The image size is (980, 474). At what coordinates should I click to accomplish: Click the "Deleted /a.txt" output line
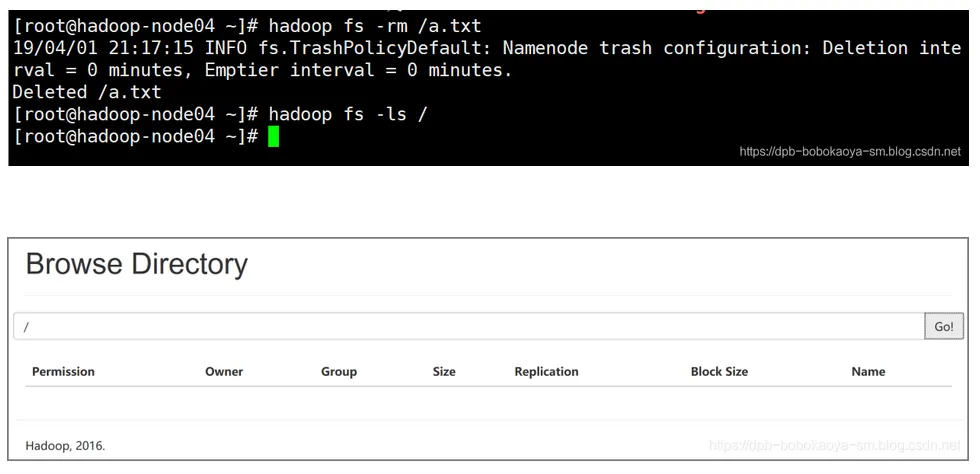(87, 92)
